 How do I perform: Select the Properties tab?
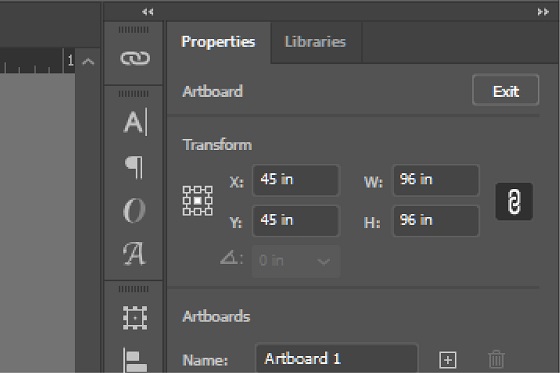click(218, 42)
